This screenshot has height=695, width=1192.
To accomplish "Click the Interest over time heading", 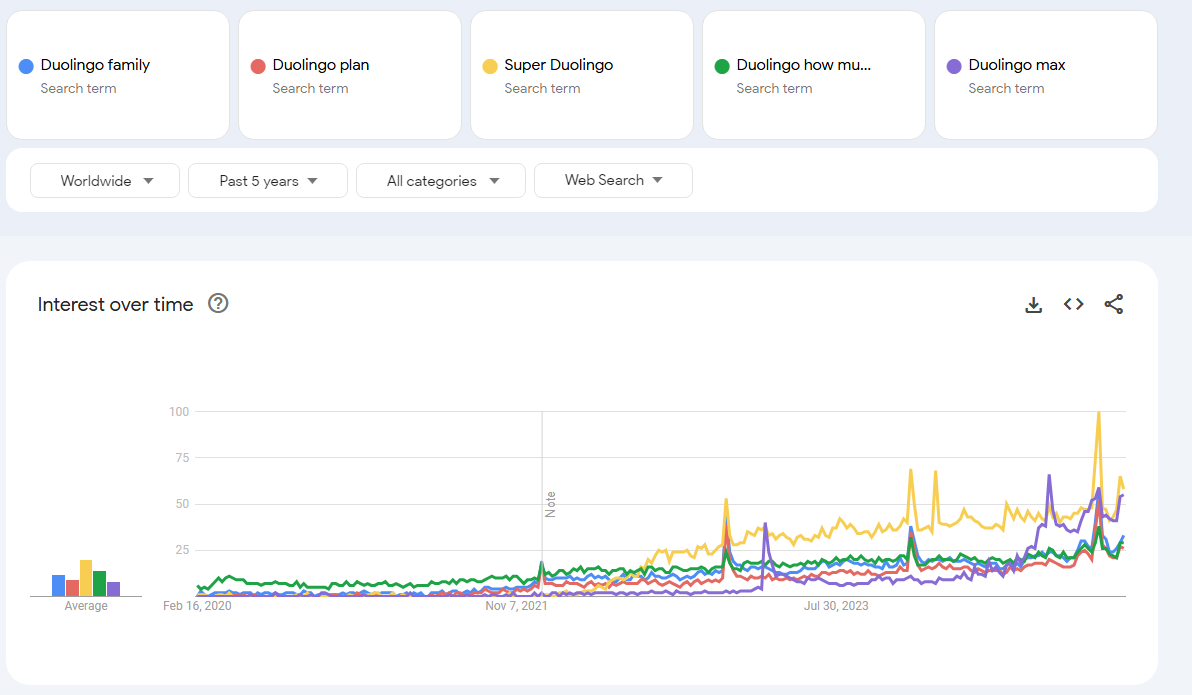I will pyautogui.click(x=116, y=304).
